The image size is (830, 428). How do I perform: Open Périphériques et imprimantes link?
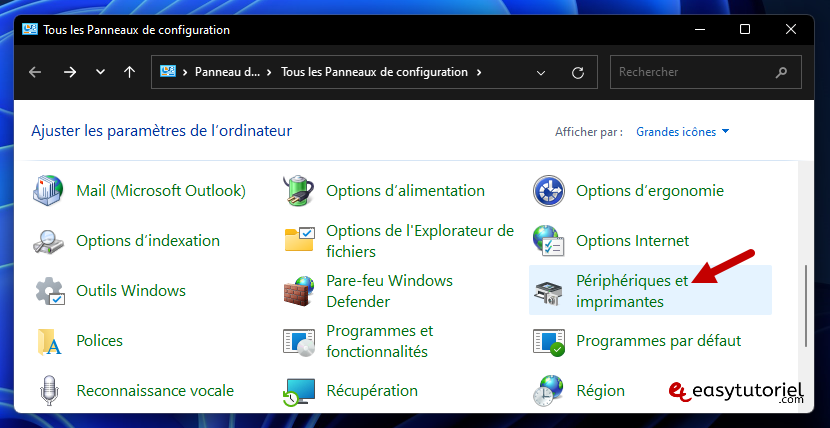click(632, 290)
